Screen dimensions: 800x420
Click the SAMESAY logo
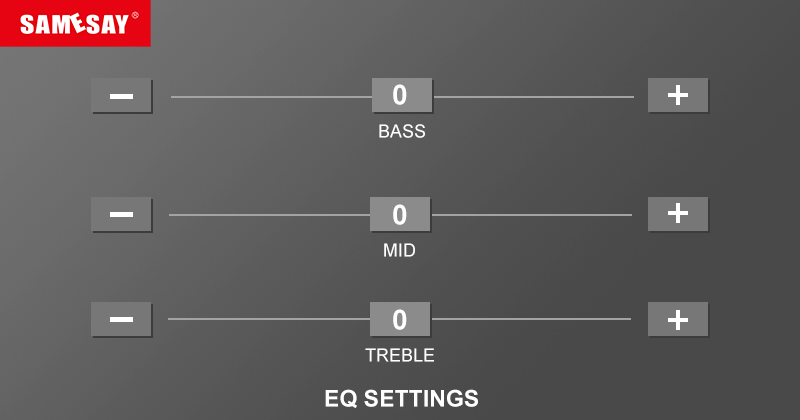coord(75,23)
